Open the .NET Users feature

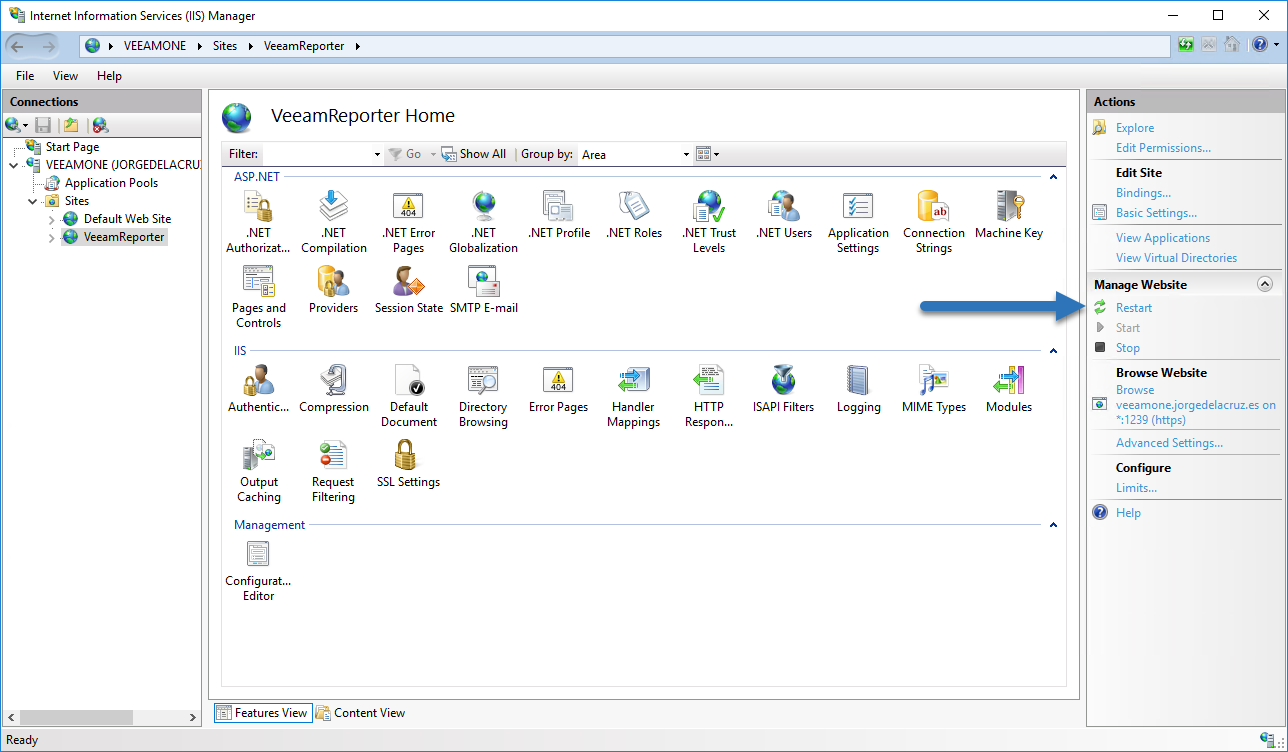click(784, 215)
